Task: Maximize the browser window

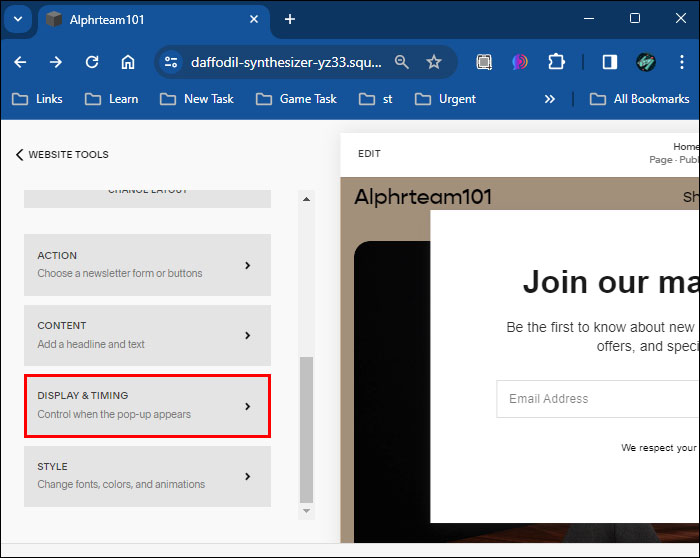Action: click(x=635, y=18)
